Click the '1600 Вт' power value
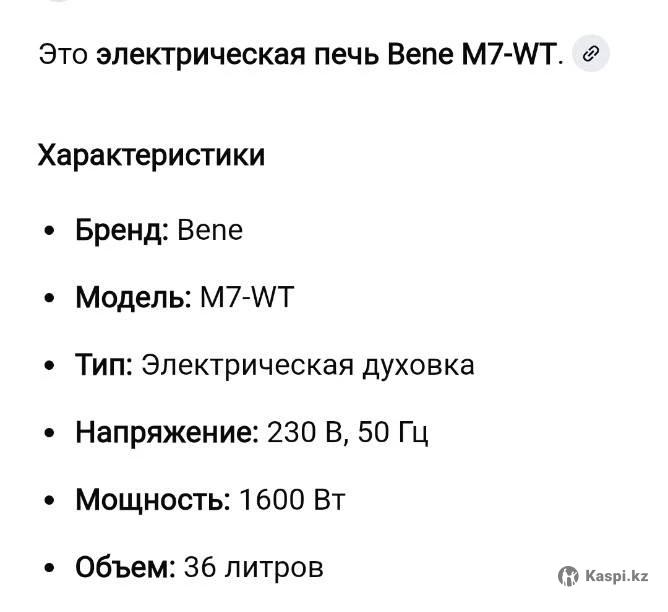Screen dimensions: 668x612 292,500
